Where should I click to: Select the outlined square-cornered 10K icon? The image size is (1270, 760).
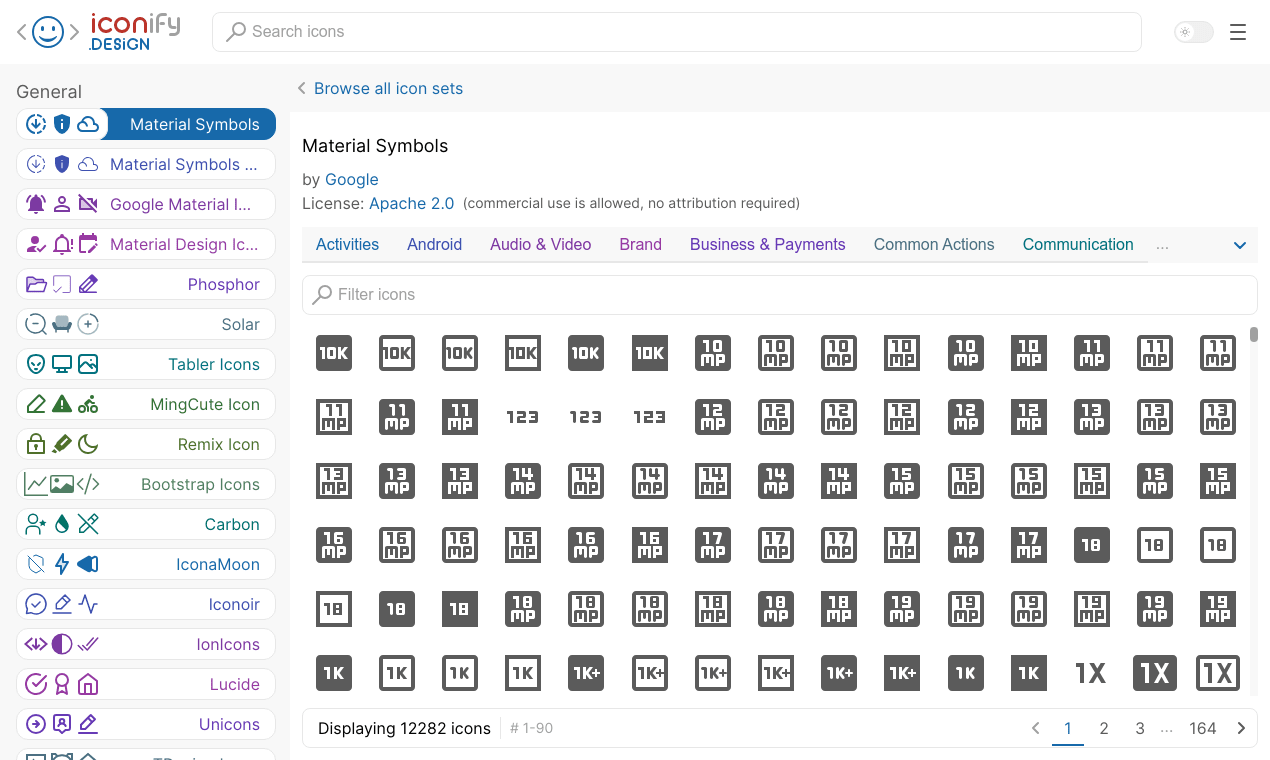coord(523,353)
